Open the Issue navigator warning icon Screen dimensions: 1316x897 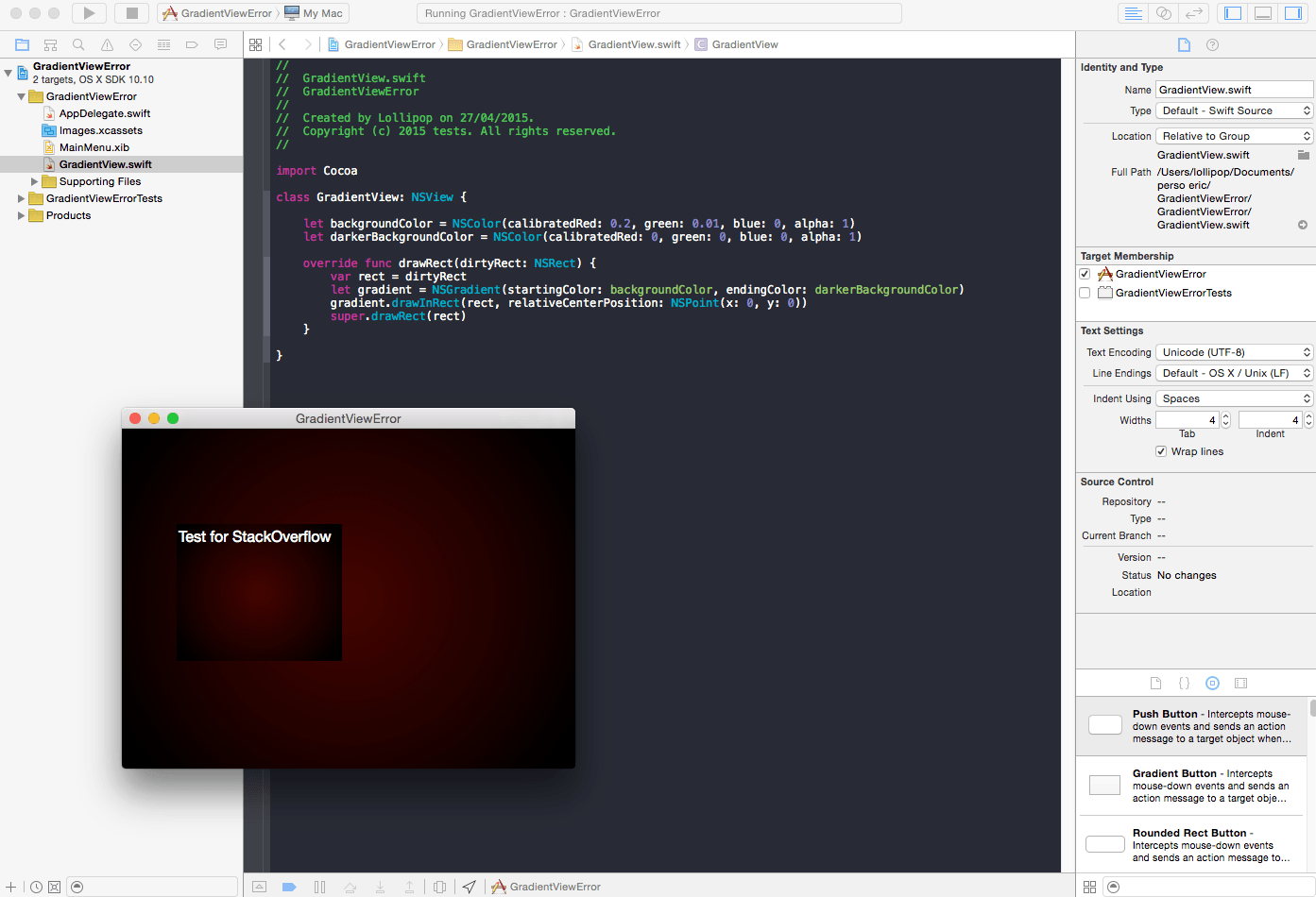107,44
